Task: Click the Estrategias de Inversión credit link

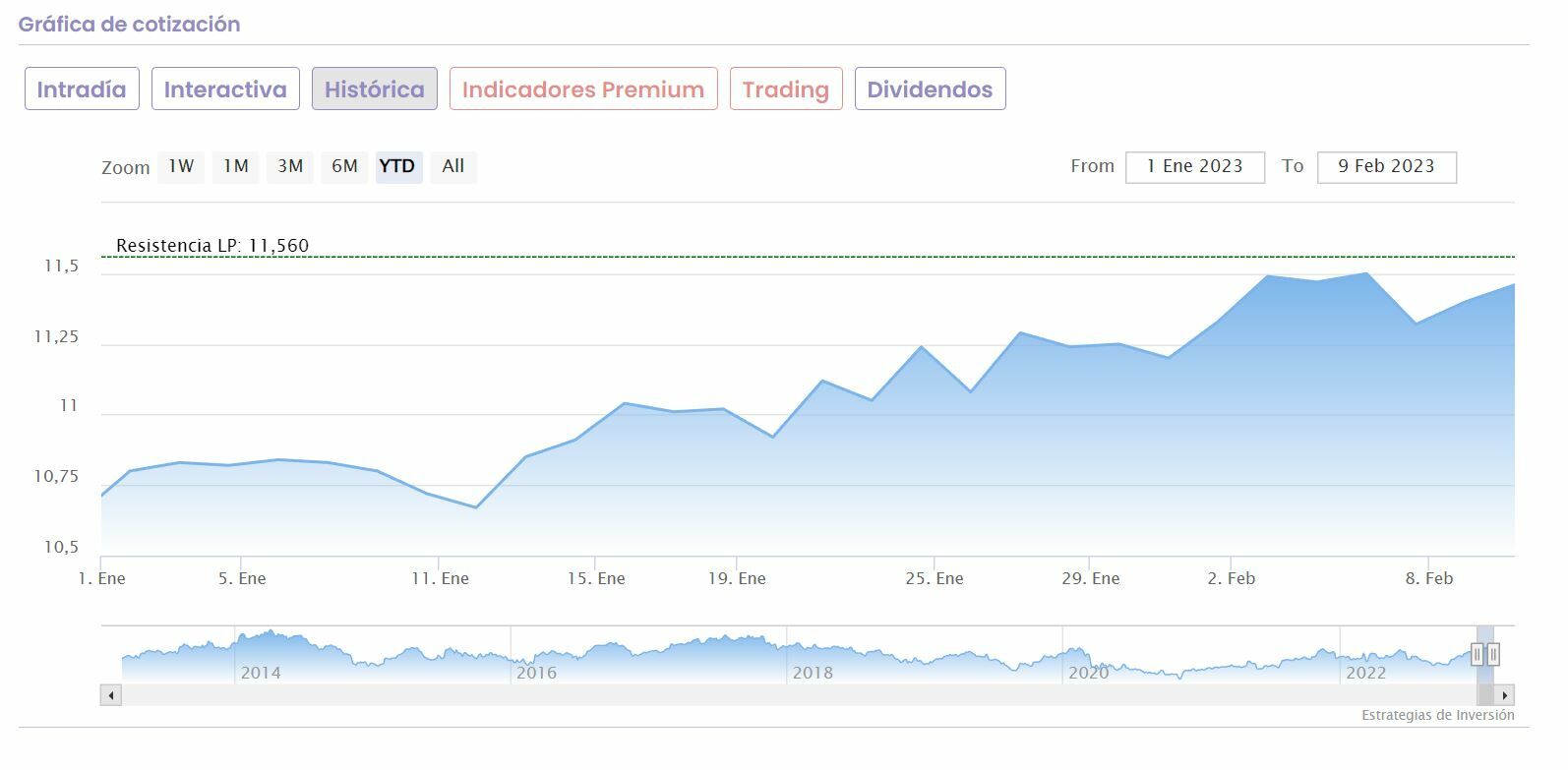Action: pyautogui.click(x=1437, y=715)
